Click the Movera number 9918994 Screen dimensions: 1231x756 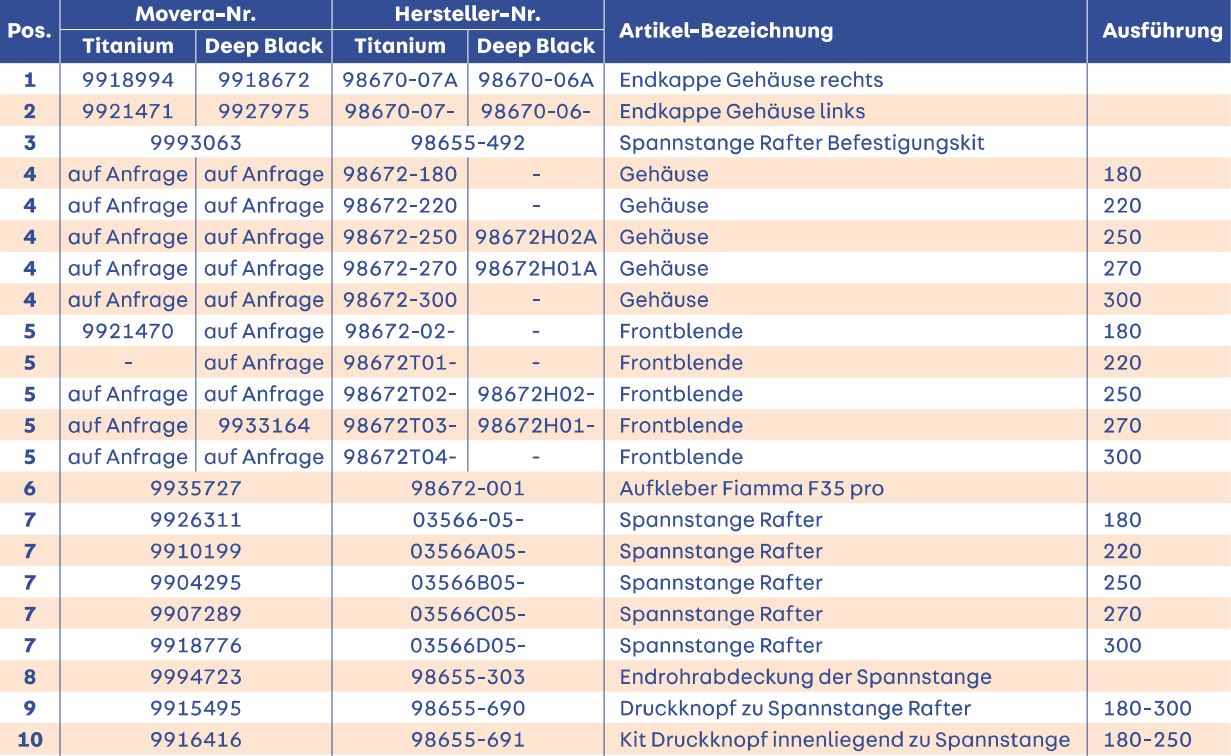point(127,80)
